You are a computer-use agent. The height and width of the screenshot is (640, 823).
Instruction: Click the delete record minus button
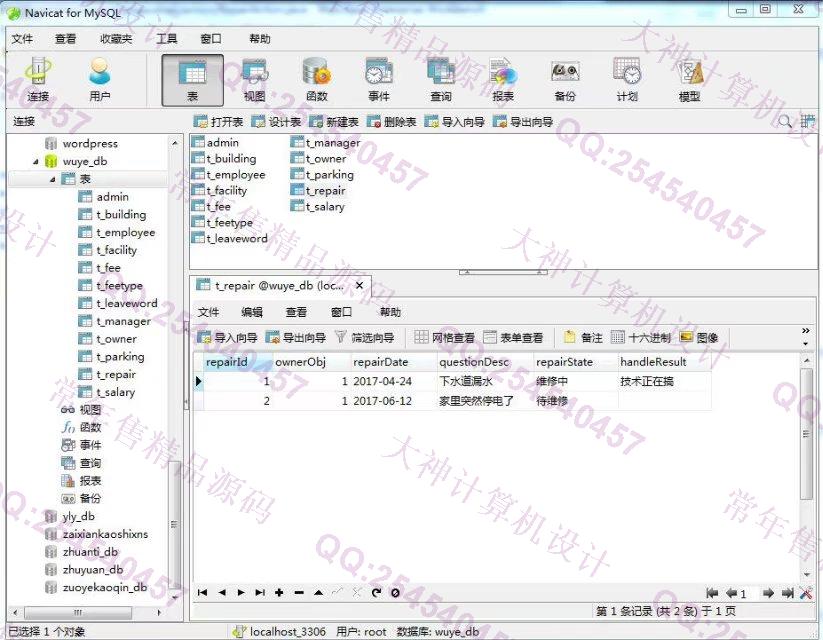coord(299,593)
